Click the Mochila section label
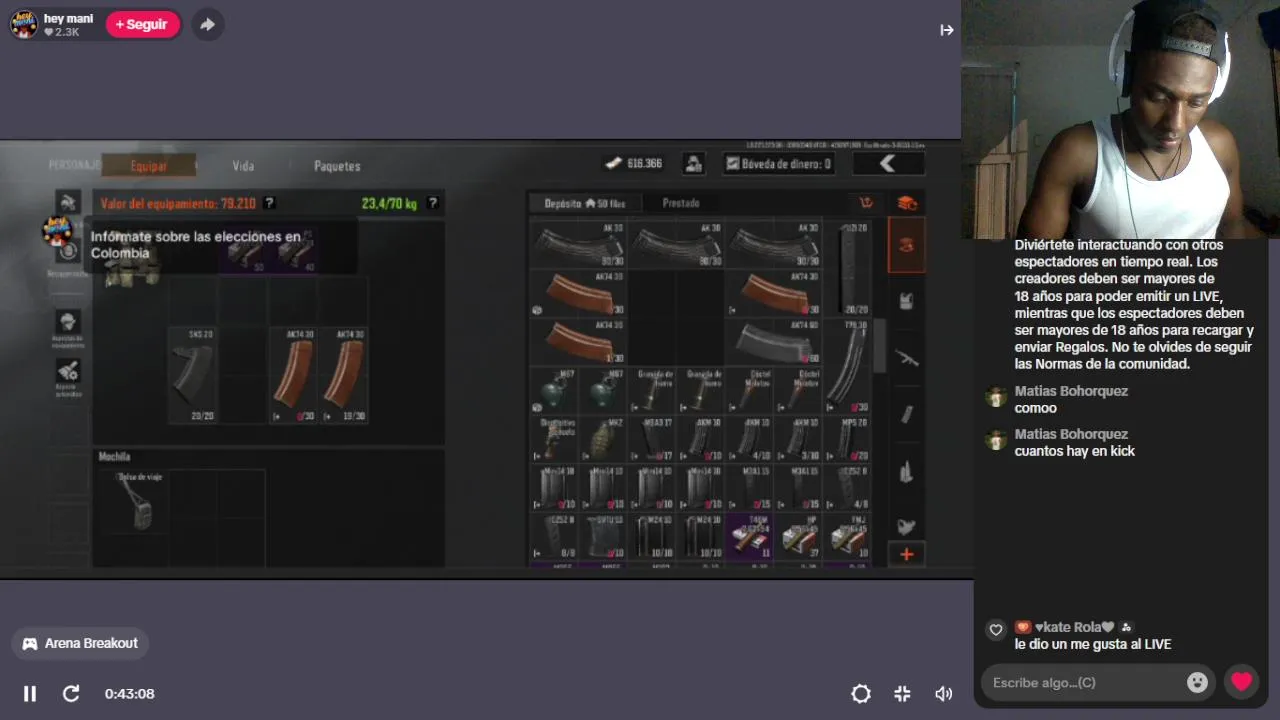Viewport: 1280px width, 720px height. pos(114,457)
